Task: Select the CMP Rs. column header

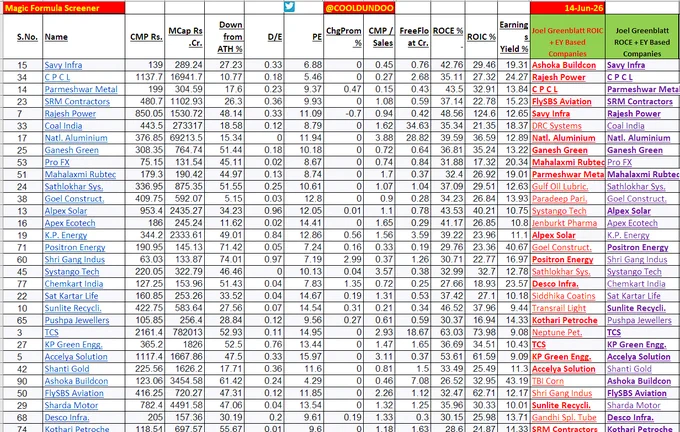Action: tap(145, 37)
